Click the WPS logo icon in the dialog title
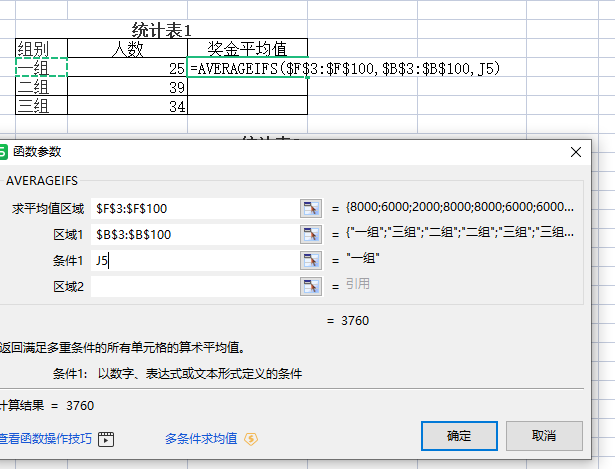The width and height of the screenshot is (615, 469). tap(3, 152)
